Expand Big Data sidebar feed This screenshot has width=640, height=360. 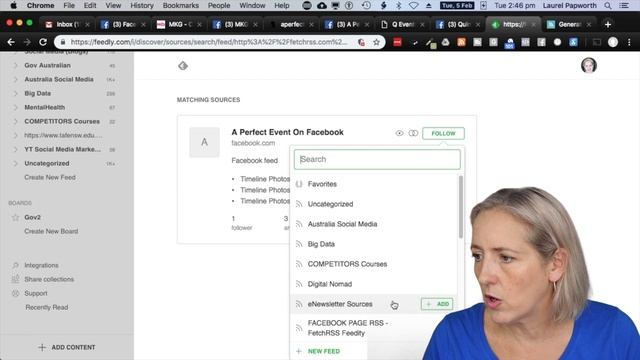coord(16,93)
